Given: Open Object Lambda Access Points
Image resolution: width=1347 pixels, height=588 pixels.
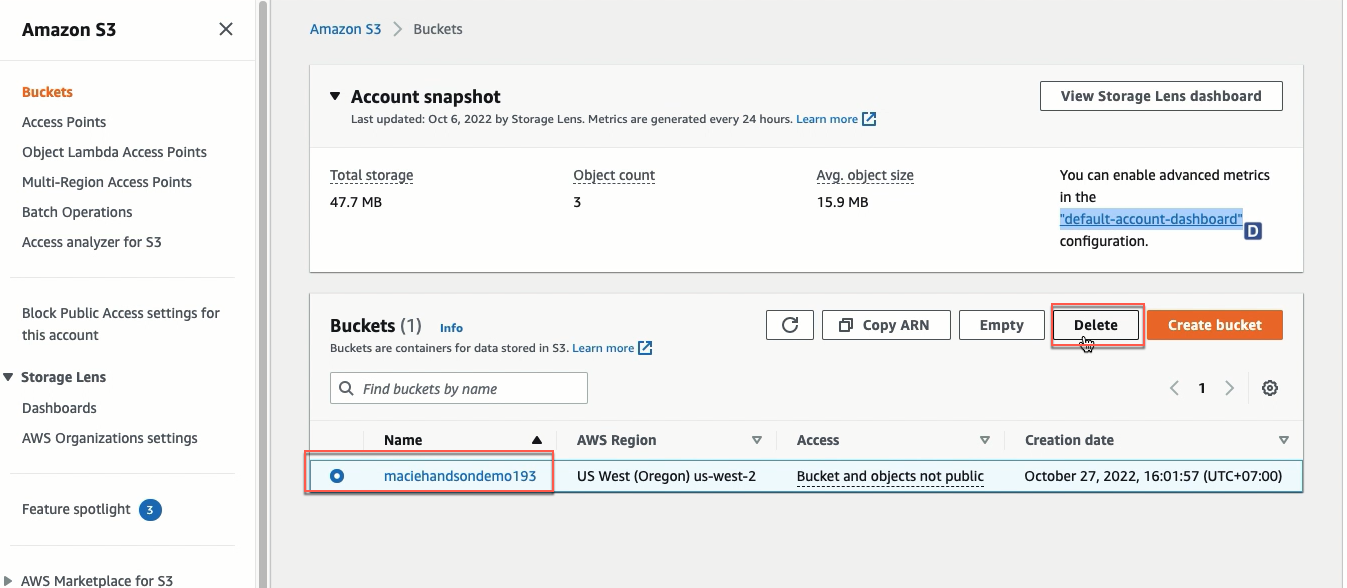Looking at the screenshot, I should pyautogui.click(x=114, y=152).
